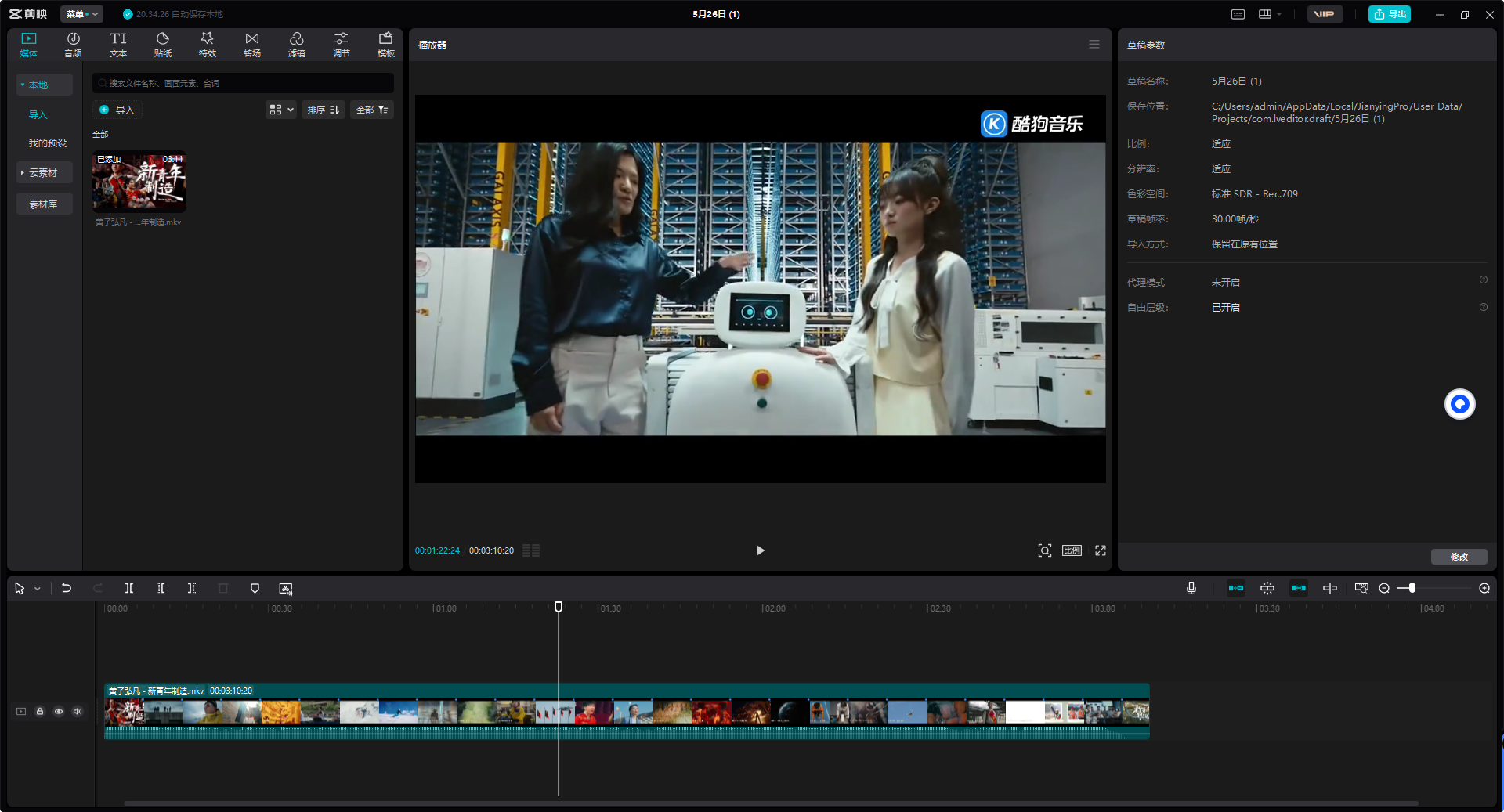The image size is (1504, 812).
Task: Lock the main video track
Action: (x=40, y=712)
